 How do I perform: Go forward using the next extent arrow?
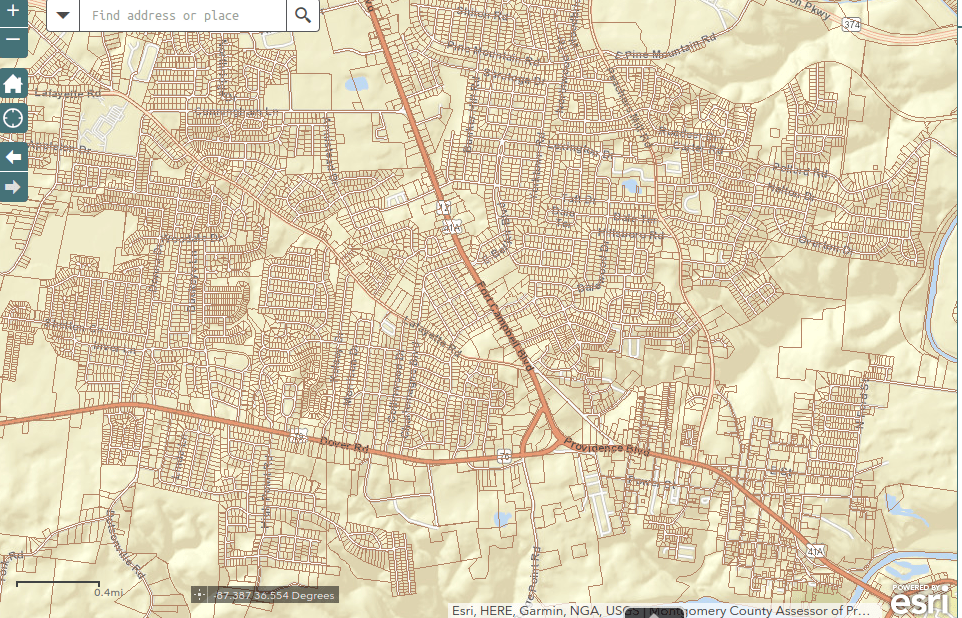click(x=13, y=185)
